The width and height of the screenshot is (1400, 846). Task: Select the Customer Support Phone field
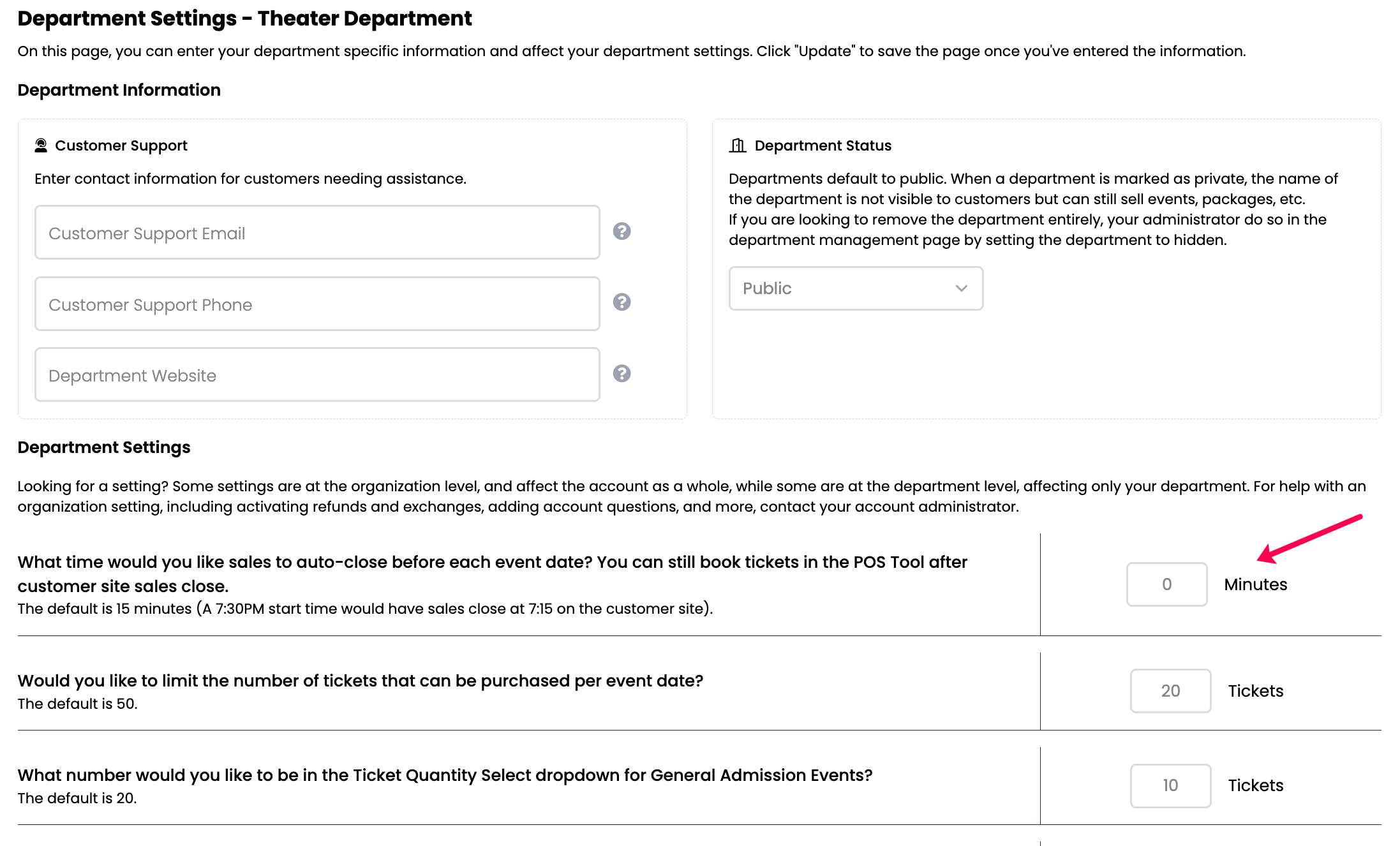coord(317,304)
